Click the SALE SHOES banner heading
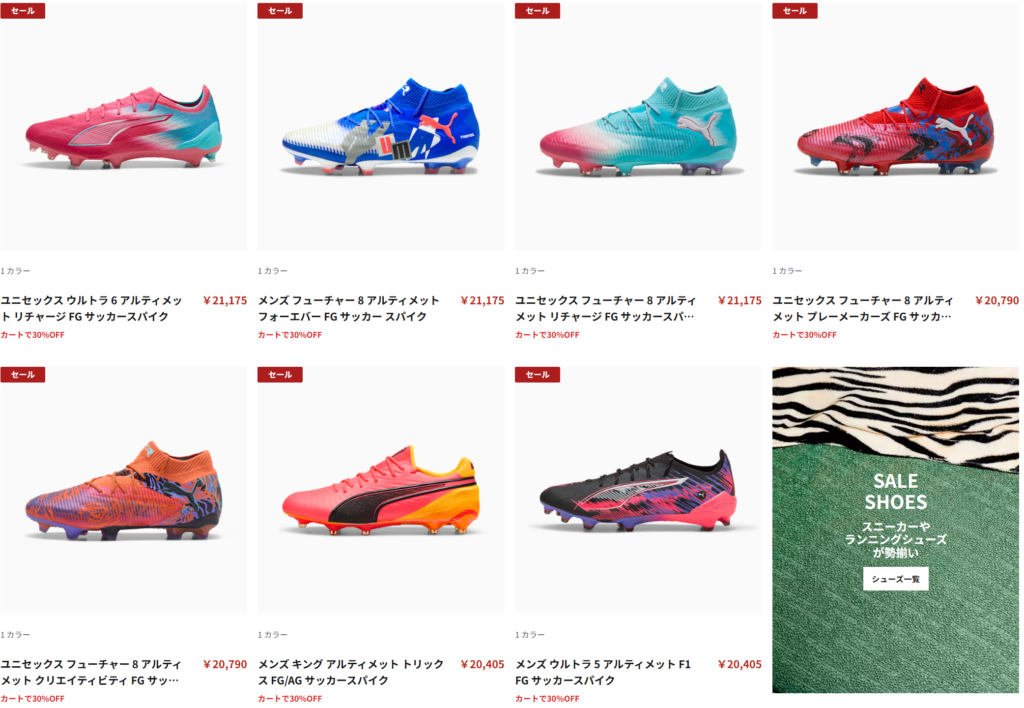Image resolution: width=1024 pixels, height=708 pixels. pyautogui.click(x=895, y=491)
